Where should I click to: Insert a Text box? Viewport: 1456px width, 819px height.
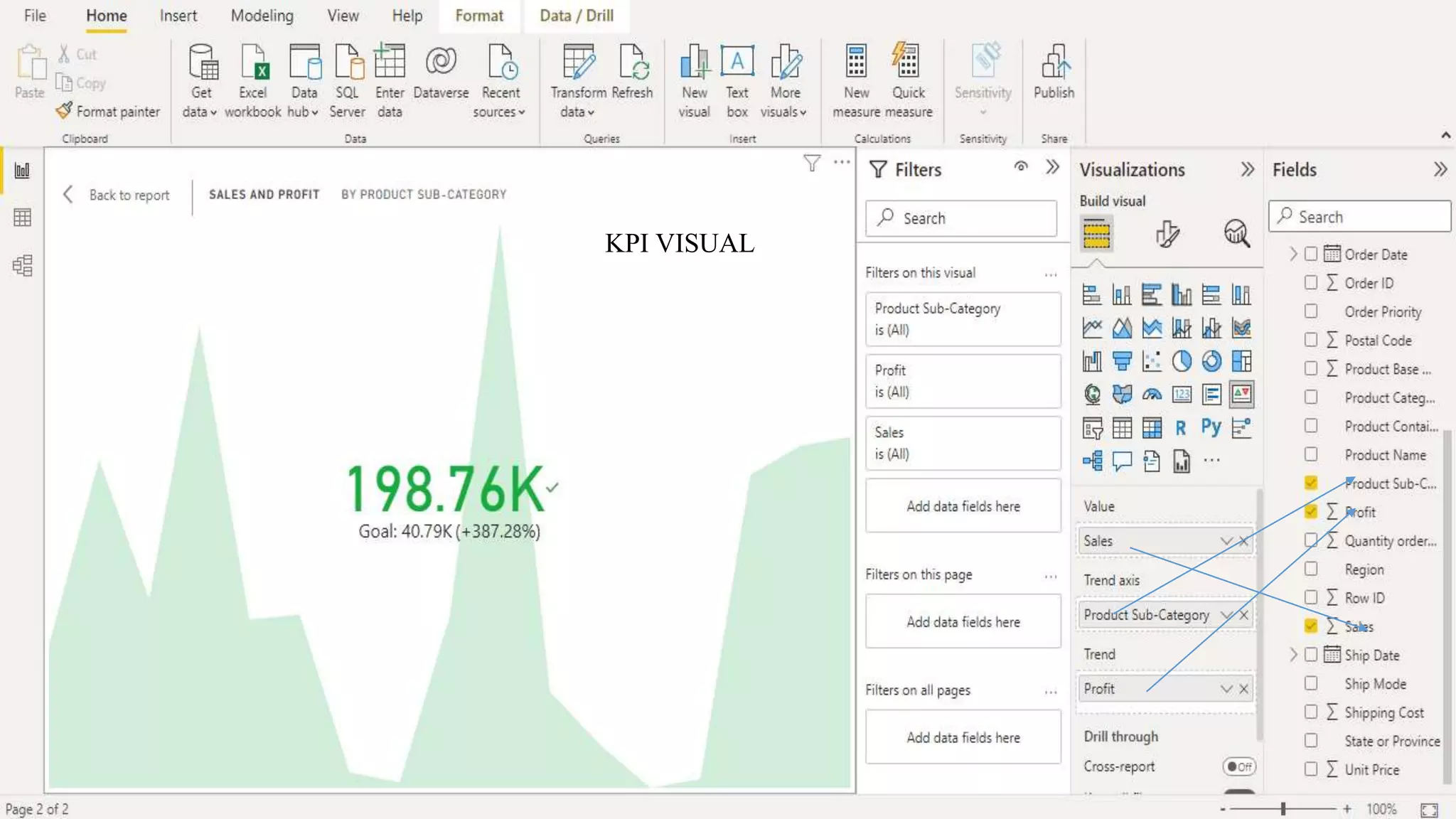tap(737, 80)
